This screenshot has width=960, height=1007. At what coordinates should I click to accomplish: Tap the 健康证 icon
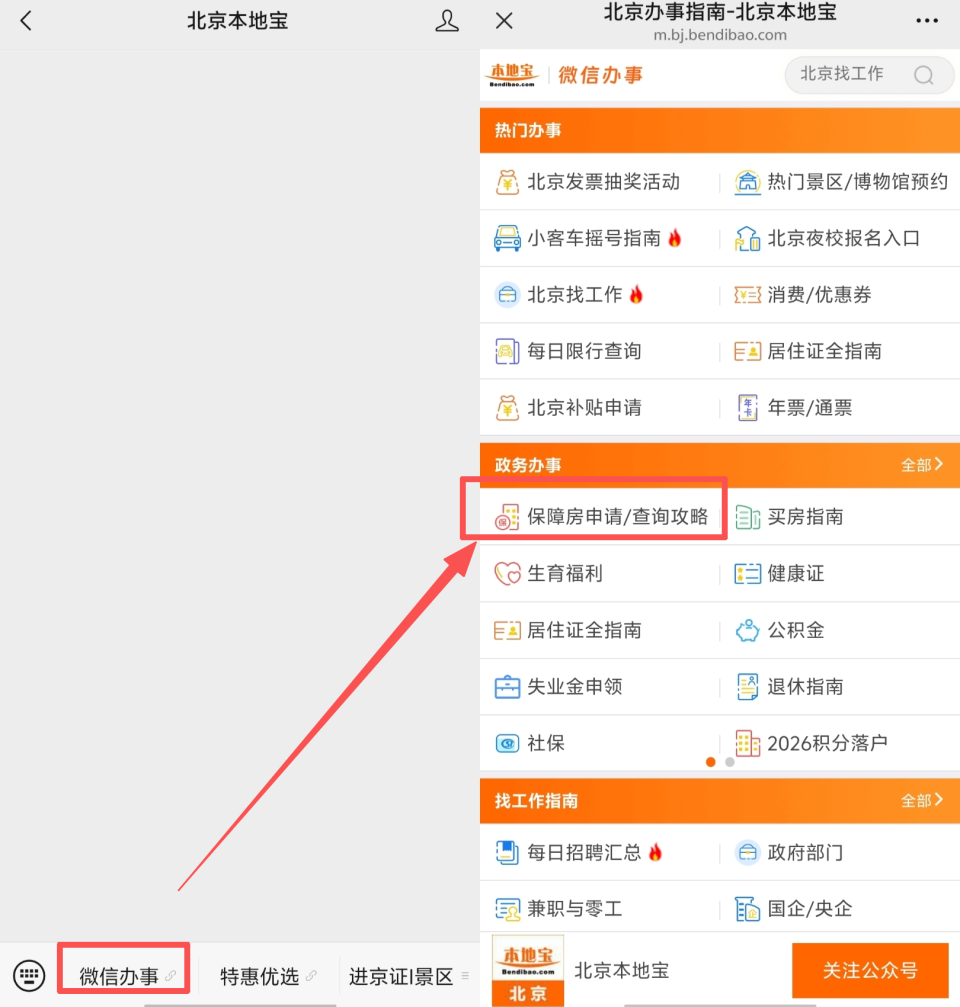pos(747,573)
